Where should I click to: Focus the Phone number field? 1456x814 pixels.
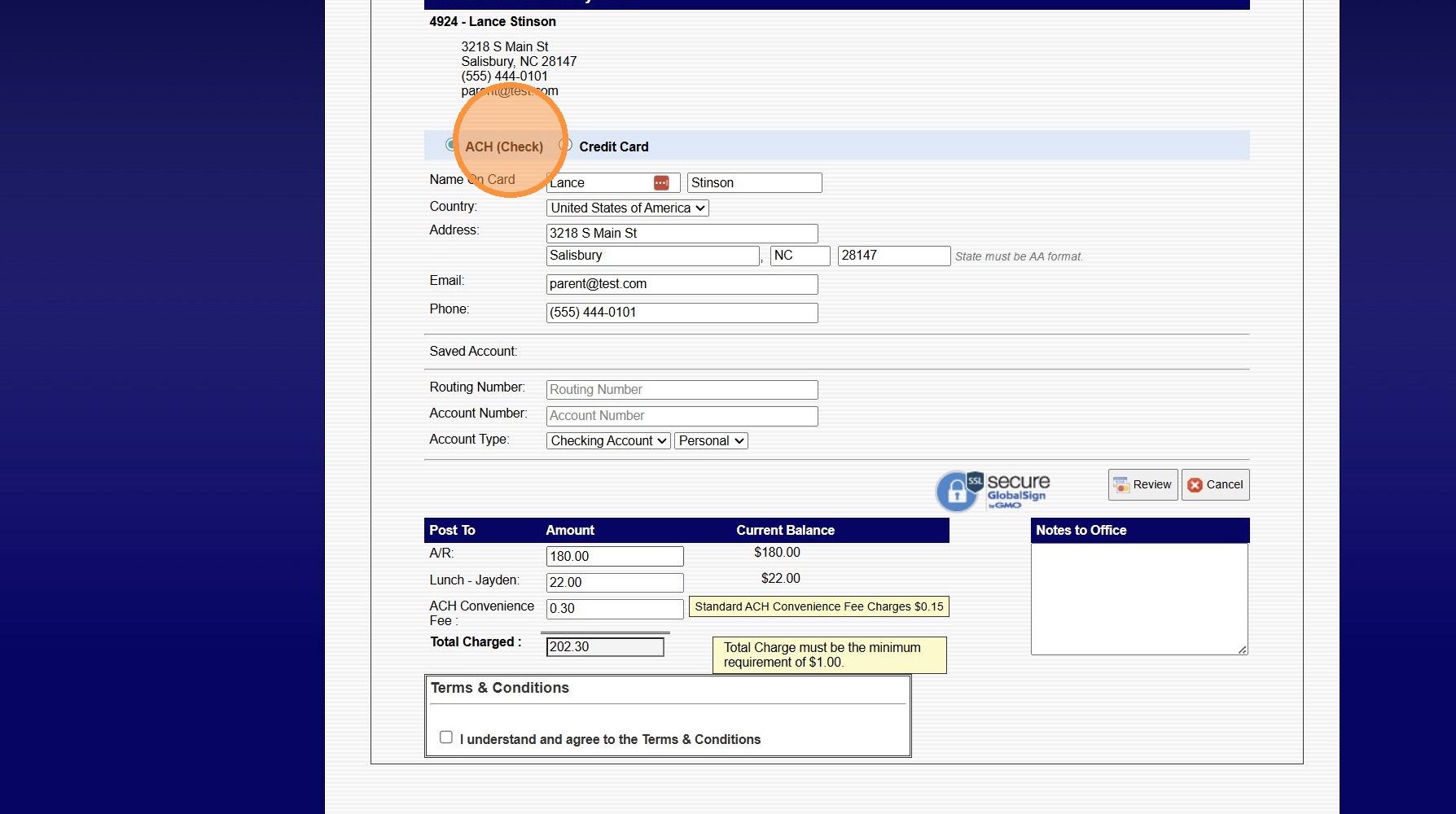tap(682, 313)
